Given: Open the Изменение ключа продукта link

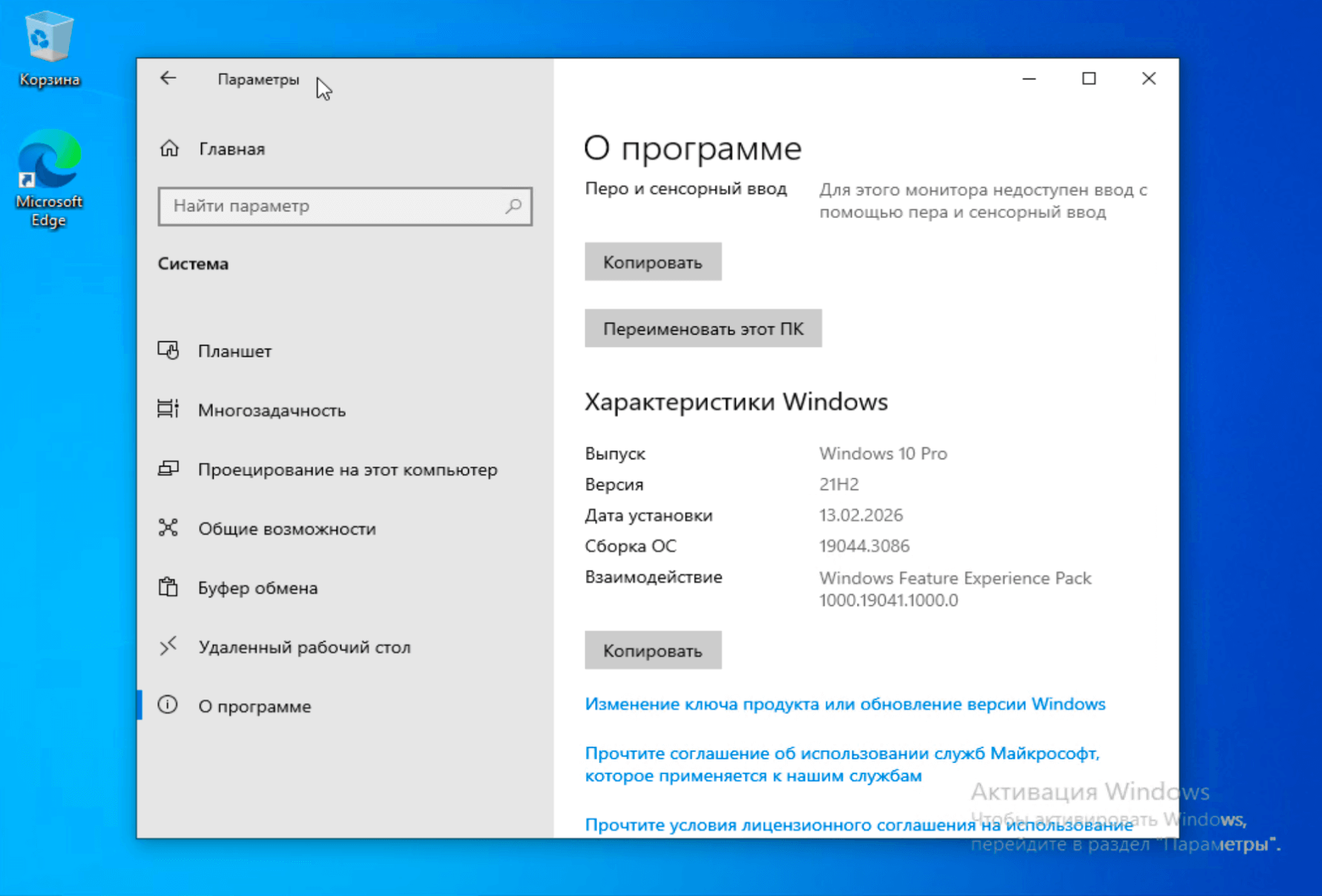Looking at the screenshot, I should click(x=844, y=704).
